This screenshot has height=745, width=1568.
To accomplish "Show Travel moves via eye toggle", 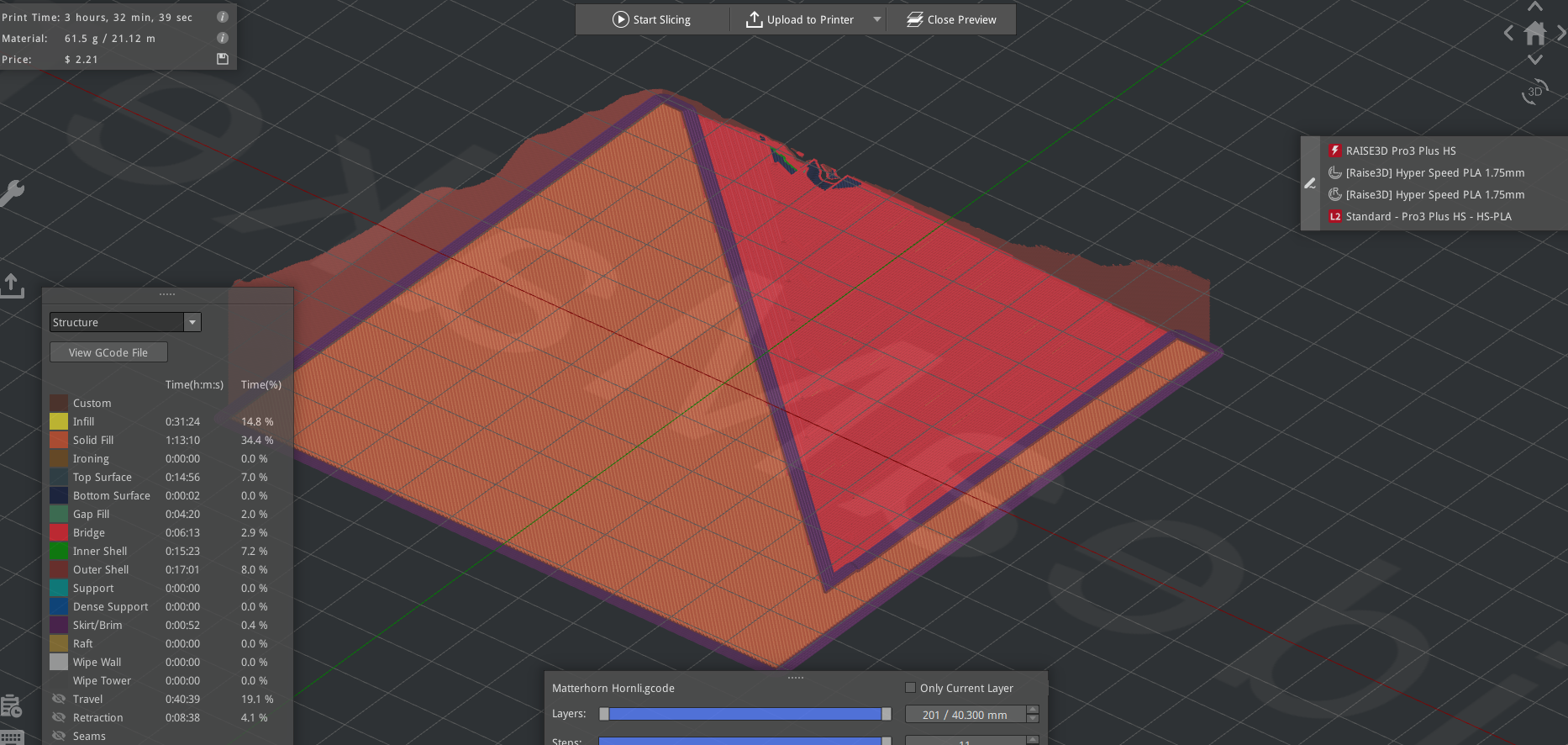I will coord(59,699).
